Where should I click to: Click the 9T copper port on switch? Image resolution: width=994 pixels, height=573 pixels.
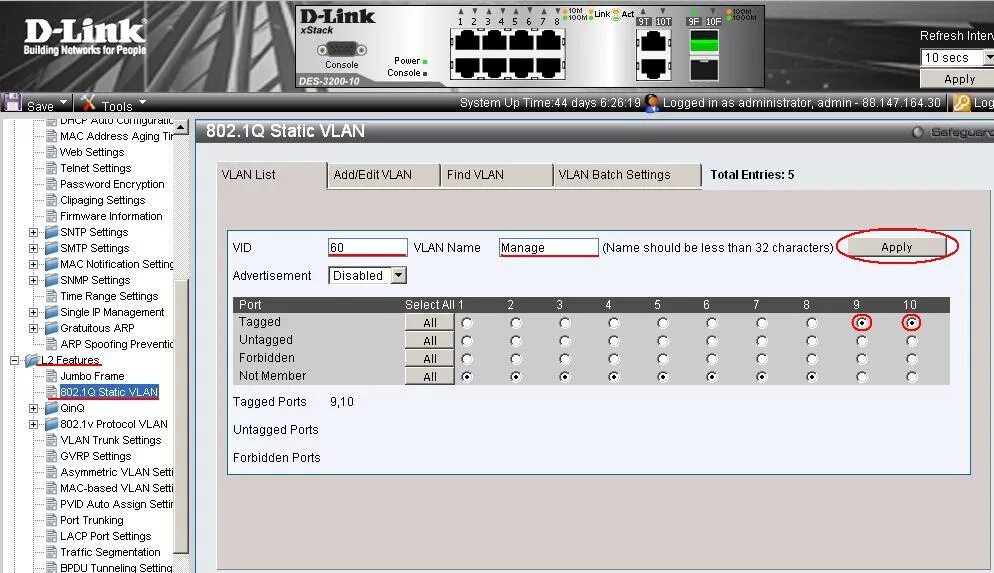point(654,43)
